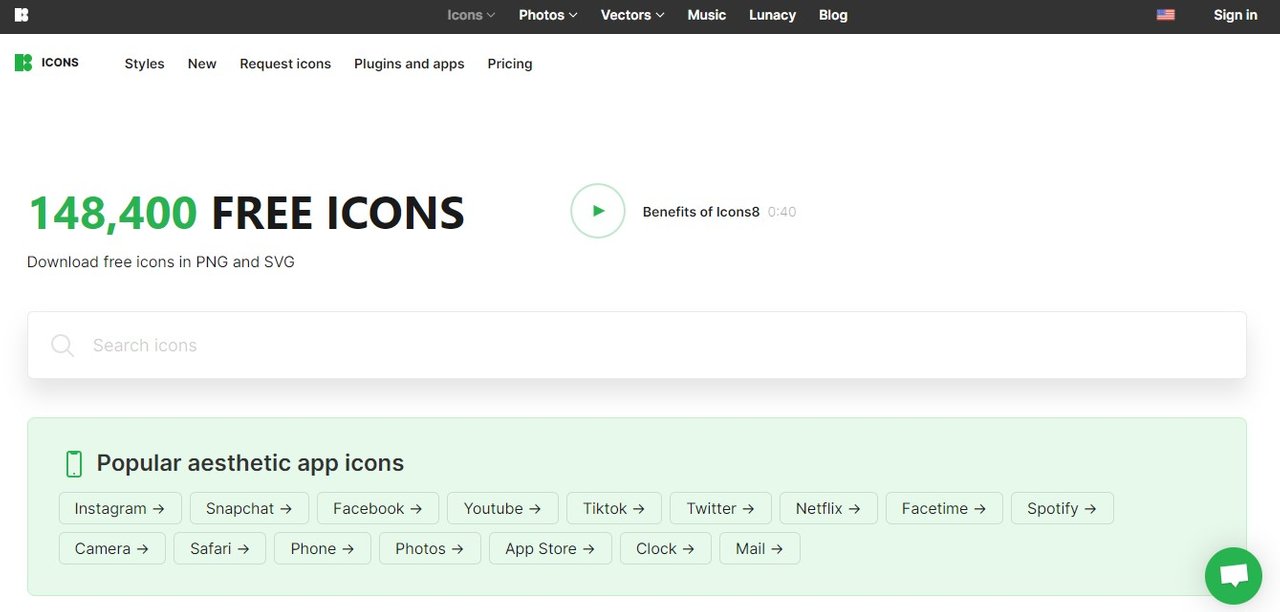
Task: Select the Instagram tag
Action: [x=120, y=508]
